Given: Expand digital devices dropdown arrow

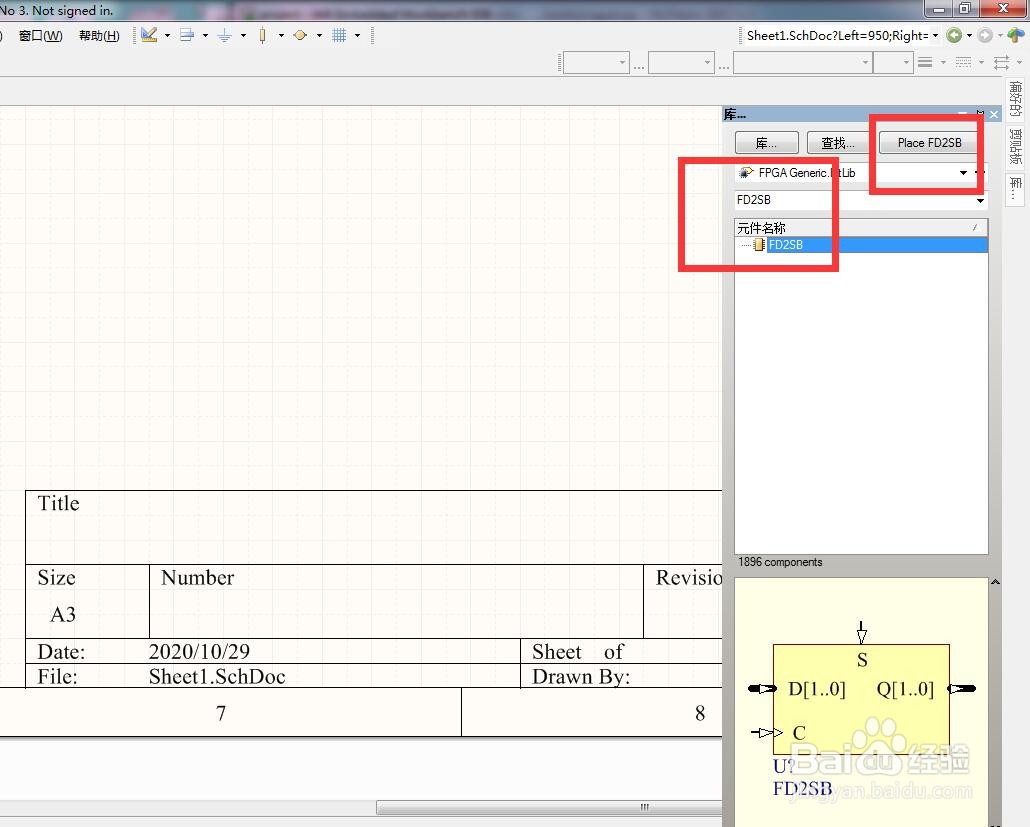Looking at the screenshot, I should [x=281, y=35].
